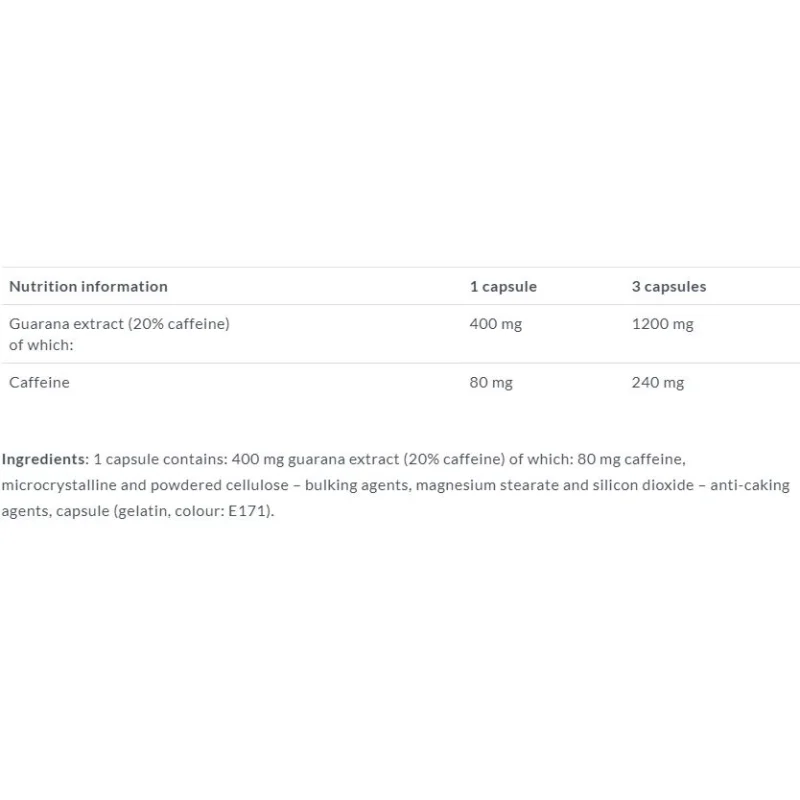The width and height of the screenshot is (800, 800).
Task: Click the 'of which:' text in table
Action: (x=41, y=345)
